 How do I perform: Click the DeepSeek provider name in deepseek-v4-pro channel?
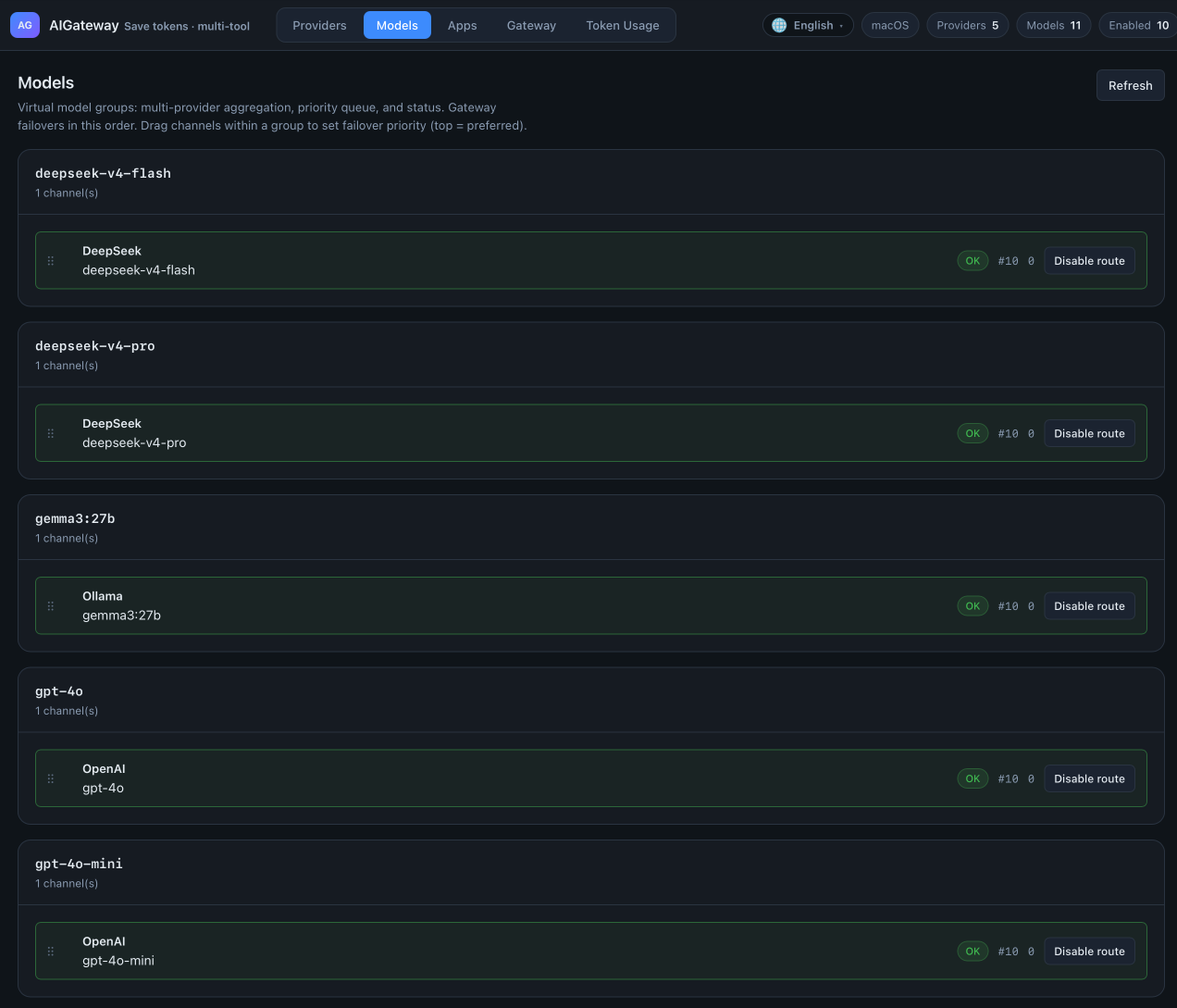pos(112,423)
